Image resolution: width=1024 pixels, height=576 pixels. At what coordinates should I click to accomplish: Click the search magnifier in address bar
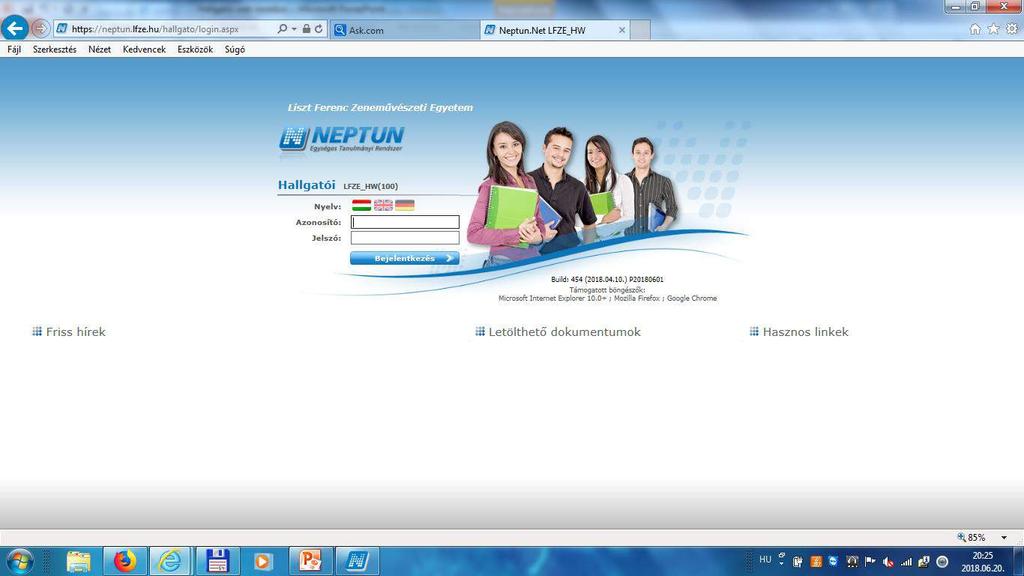coord(282,29)
